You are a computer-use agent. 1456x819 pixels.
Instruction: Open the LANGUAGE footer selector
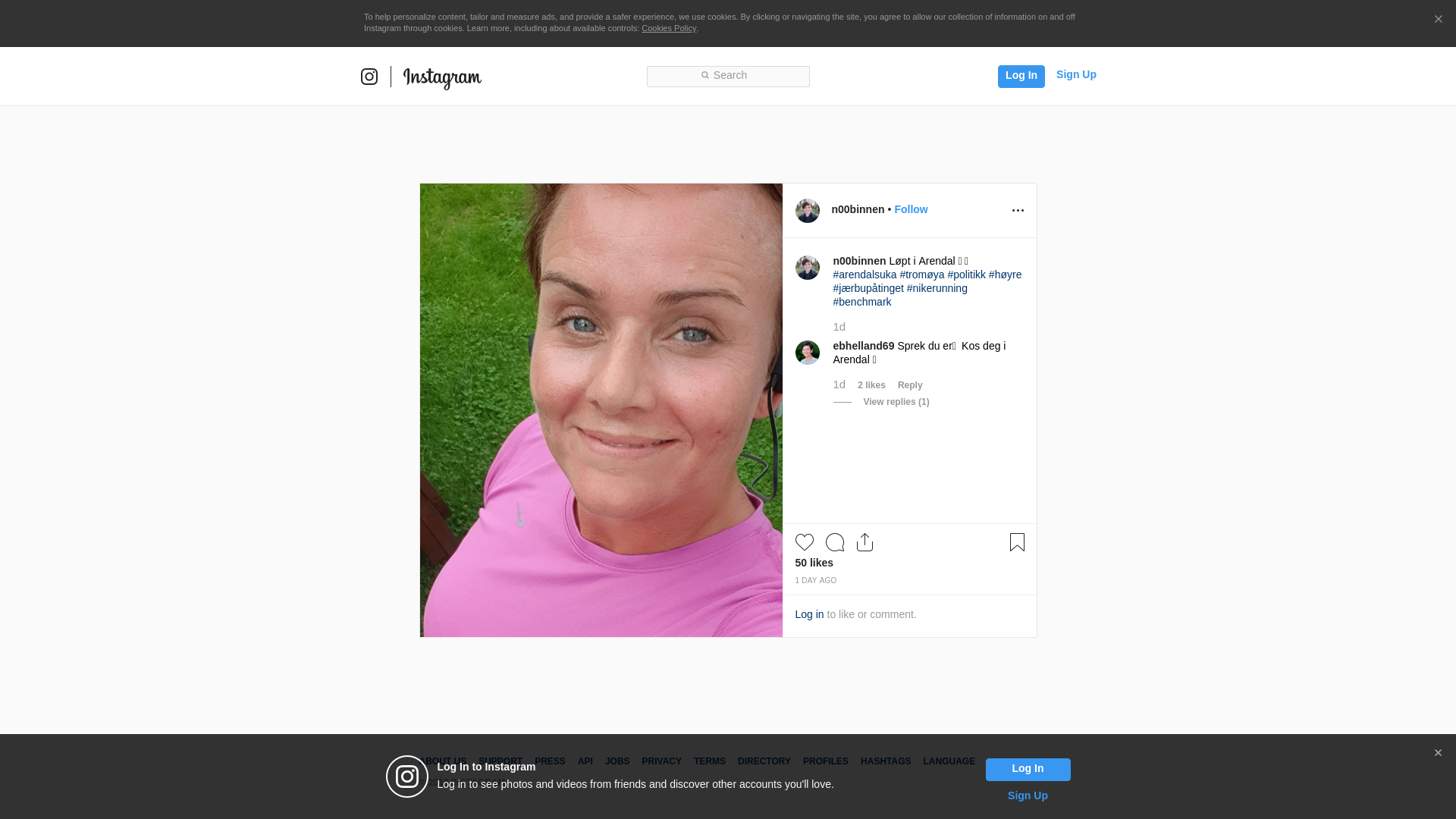click(x=949, y=761)
